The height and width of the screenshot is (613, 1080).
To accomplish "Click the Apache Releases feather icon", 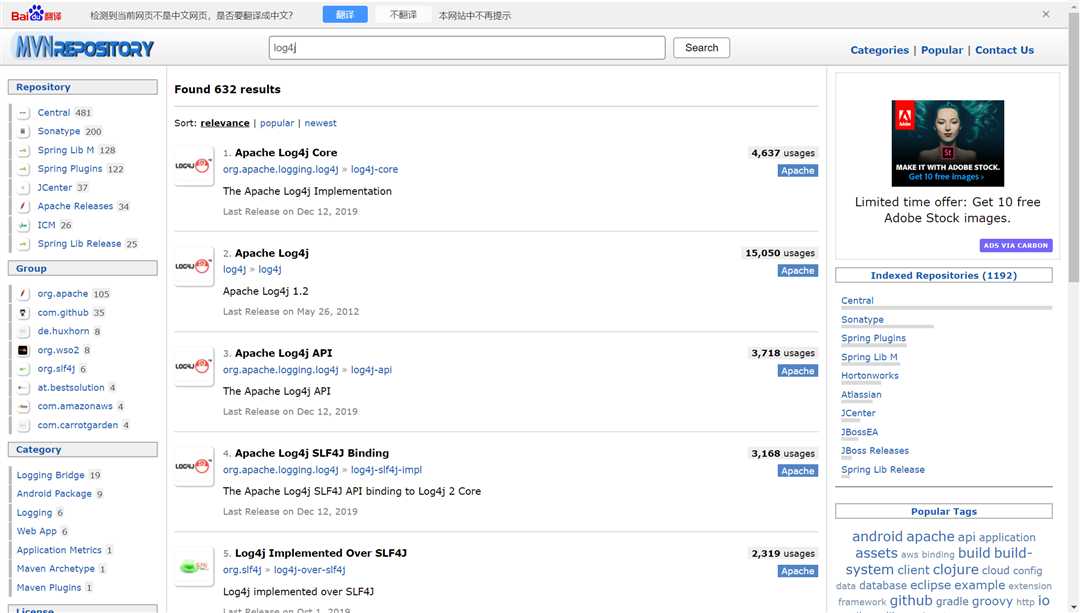I will coord(23,206).
